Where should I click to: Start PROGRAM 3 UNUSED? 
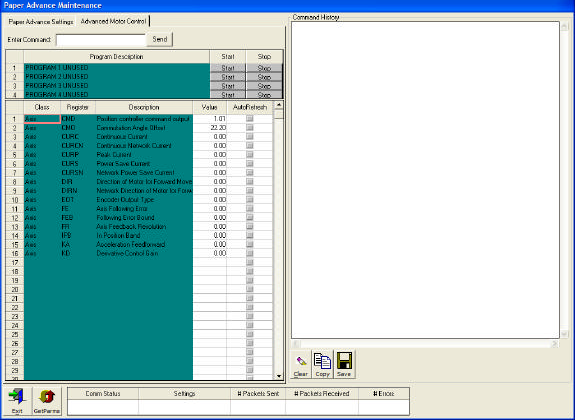click(x=228, y=86)
